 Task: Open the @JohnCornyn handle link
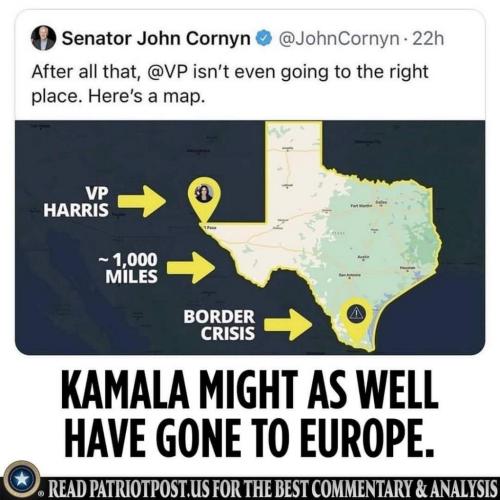point(338,39)
